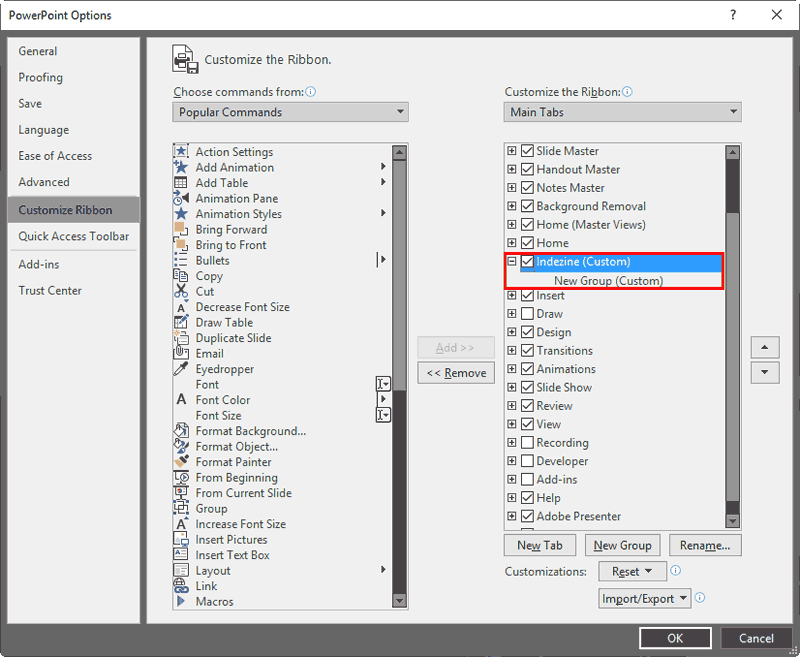This screenshot has height=657, width=800.
Task: Enable the Developer tab checkbox
Action: 527,461
